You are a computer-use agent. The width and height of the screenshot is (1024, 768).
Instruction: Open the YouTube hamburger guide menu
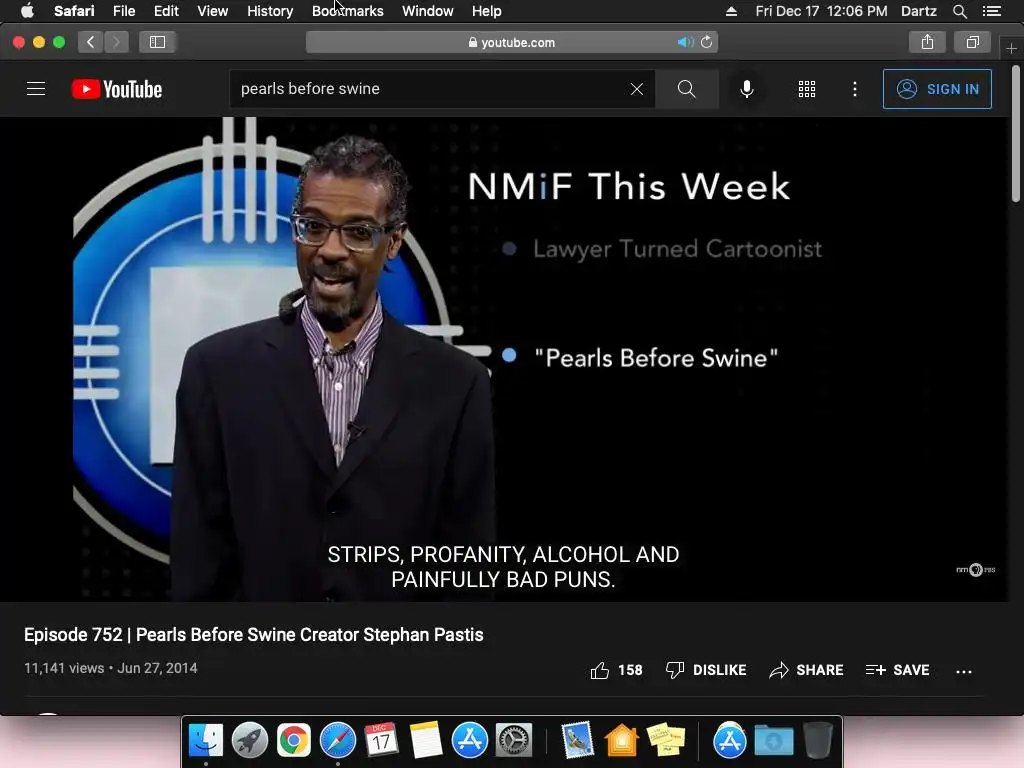[36, 89]
